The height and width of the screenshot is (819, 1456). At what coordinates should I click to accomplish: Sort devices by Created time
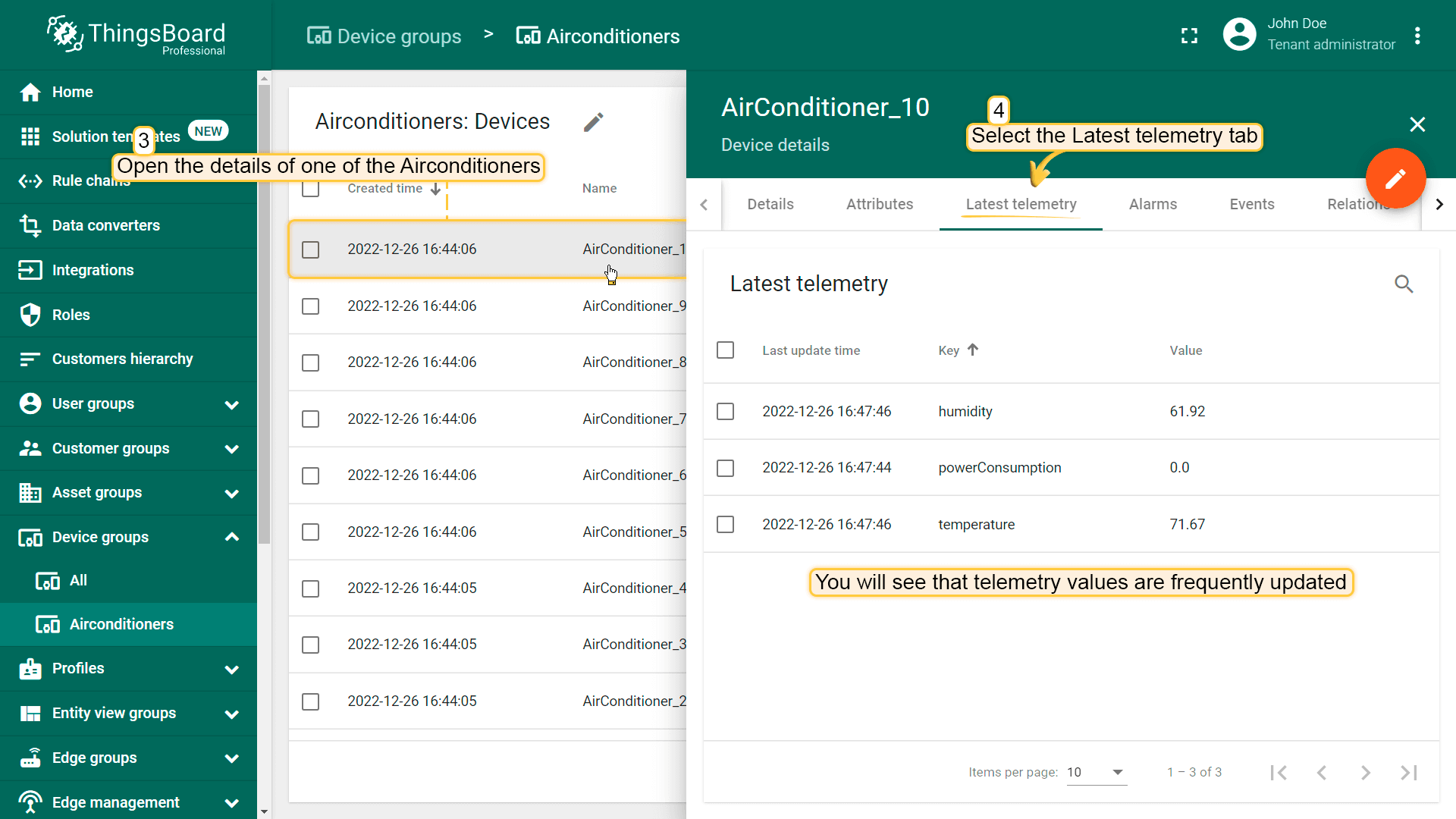click(x=394, y=189)
